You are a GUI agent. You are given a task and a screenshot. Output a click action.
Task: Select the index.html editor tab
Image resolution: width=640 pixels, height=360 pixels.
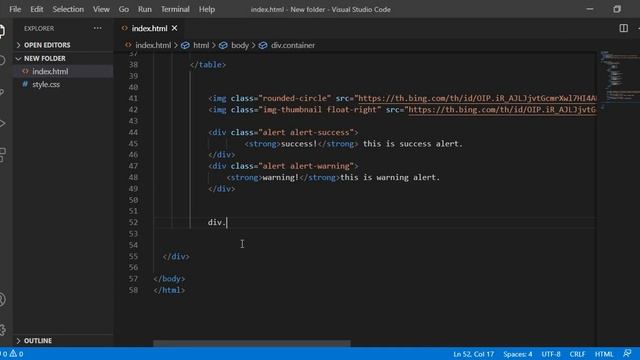(x=149, y=28)
